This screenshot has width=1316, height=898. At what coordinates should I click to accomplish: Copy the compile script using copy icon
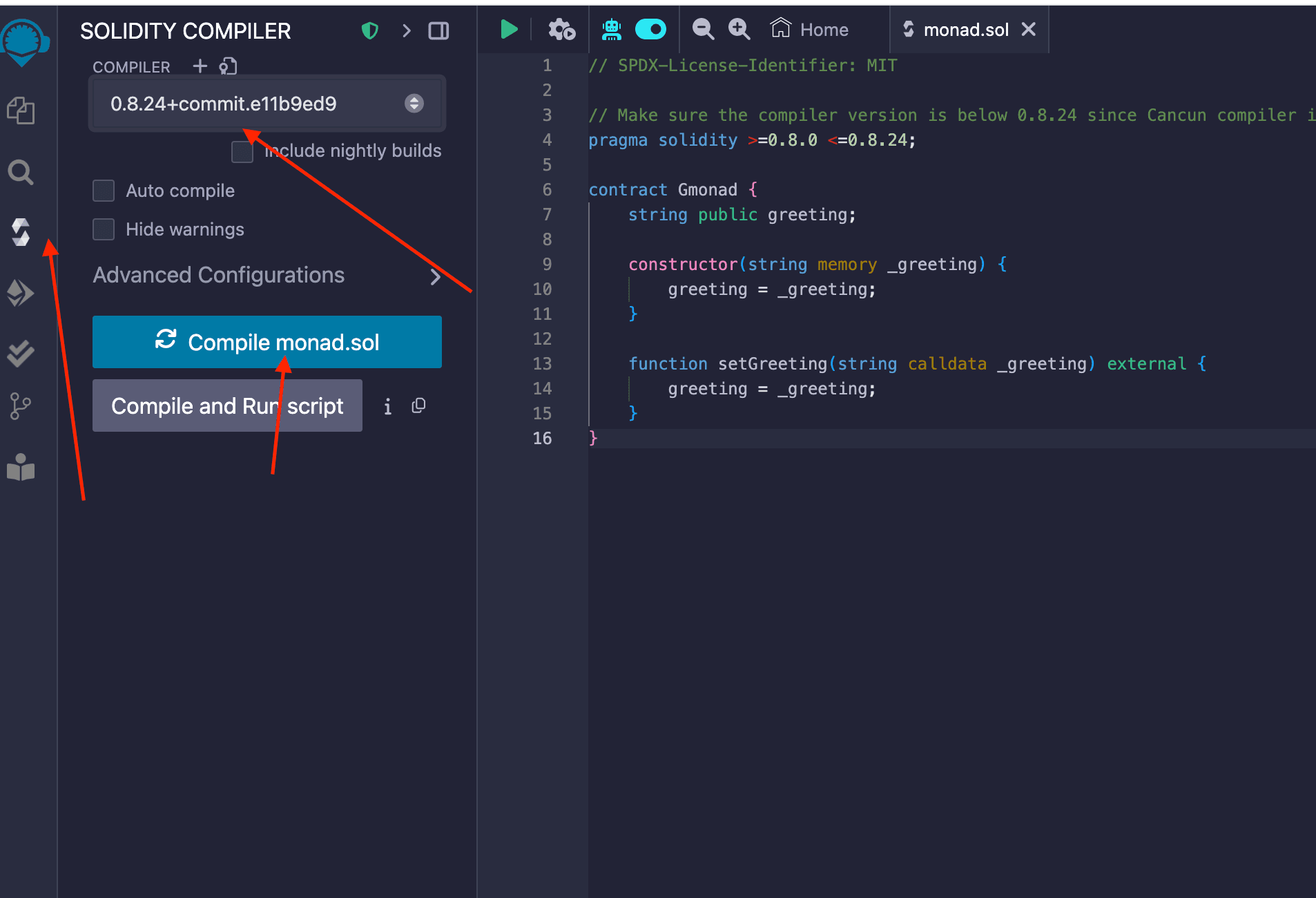point(418,405)
